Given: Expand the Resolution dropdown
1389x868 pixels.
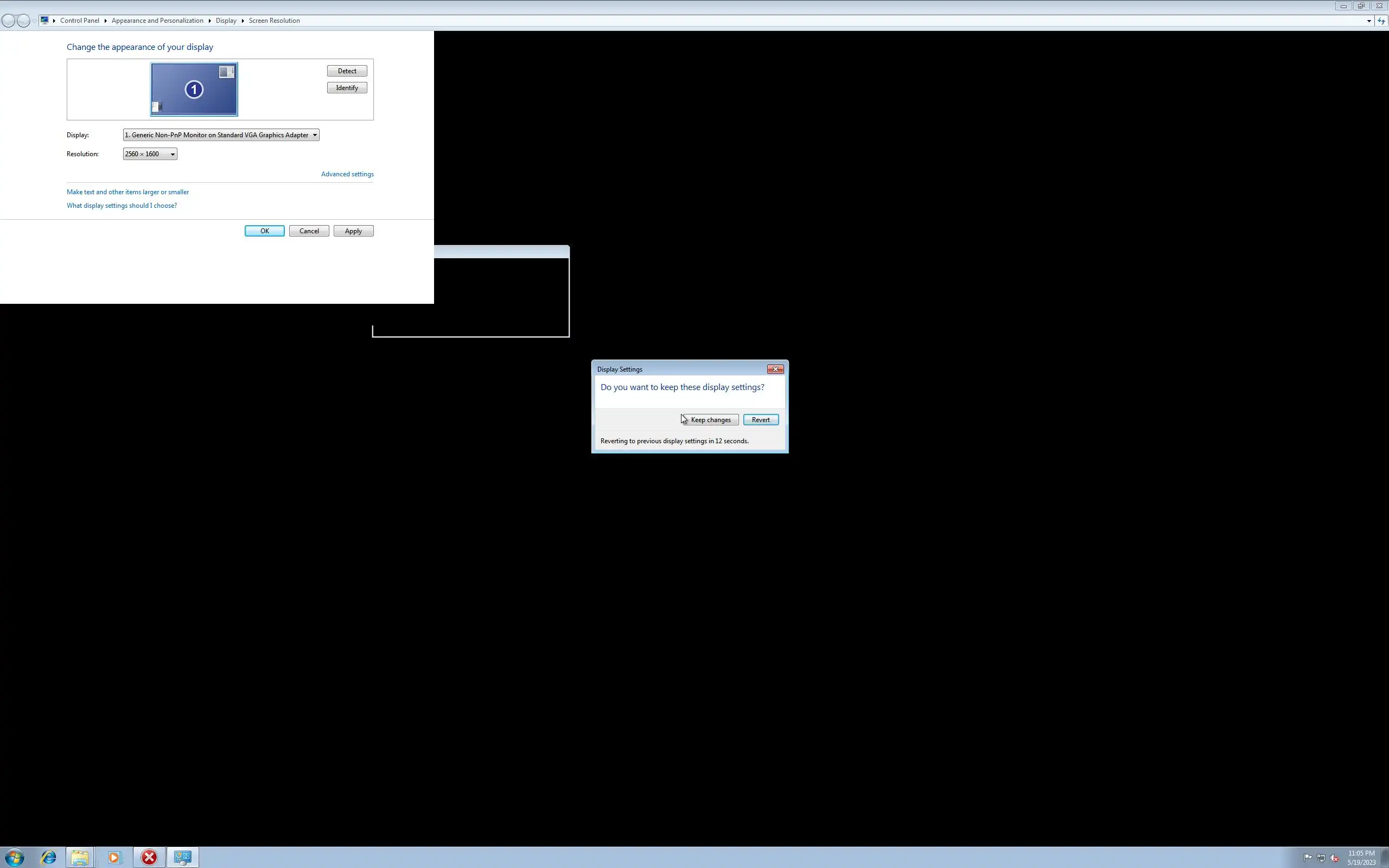Looking at the screenshot, I should tap(150, 154).
